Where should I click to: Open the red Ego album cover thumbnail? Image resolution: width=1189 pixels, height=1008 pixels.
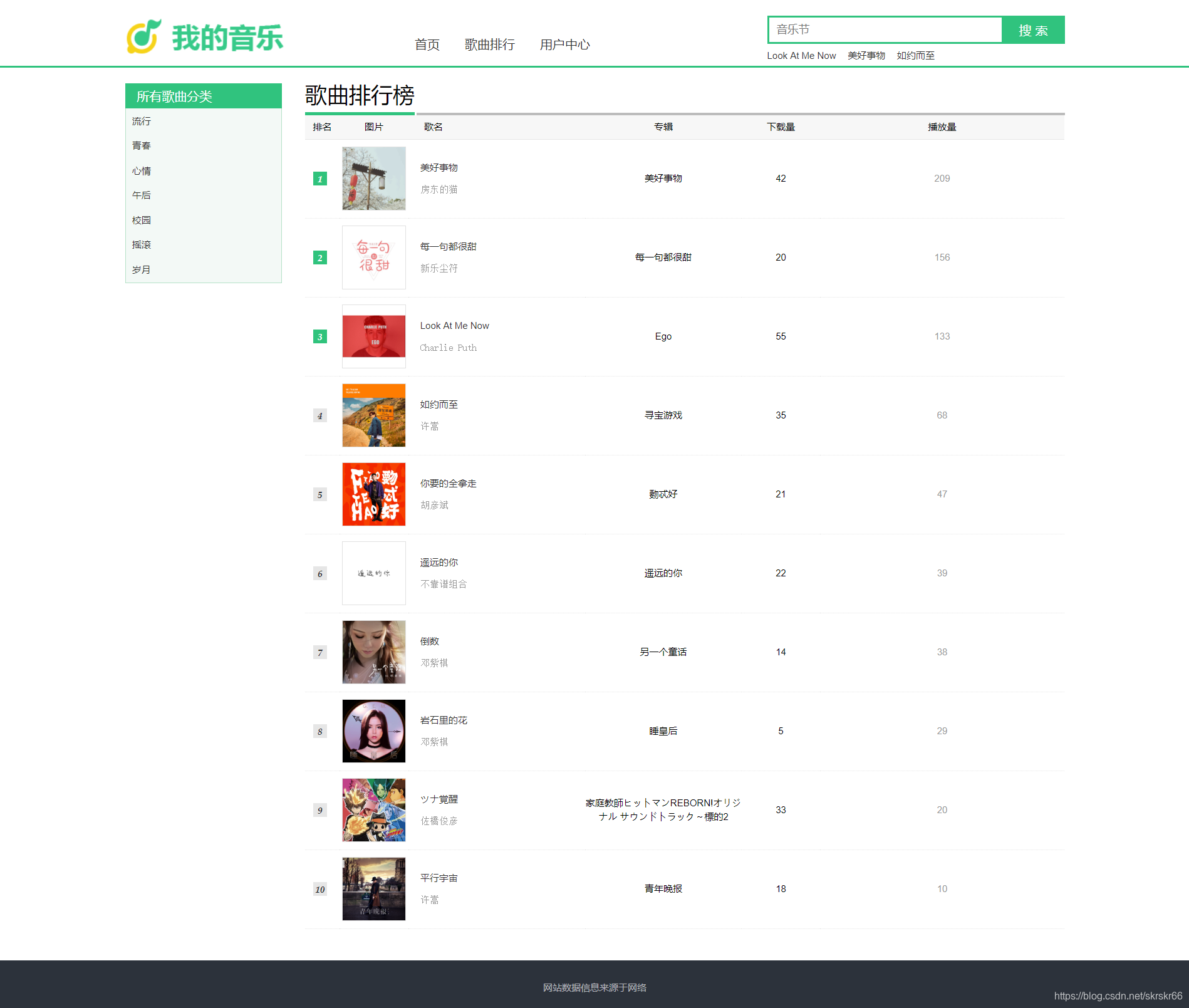tap(374, 336)
